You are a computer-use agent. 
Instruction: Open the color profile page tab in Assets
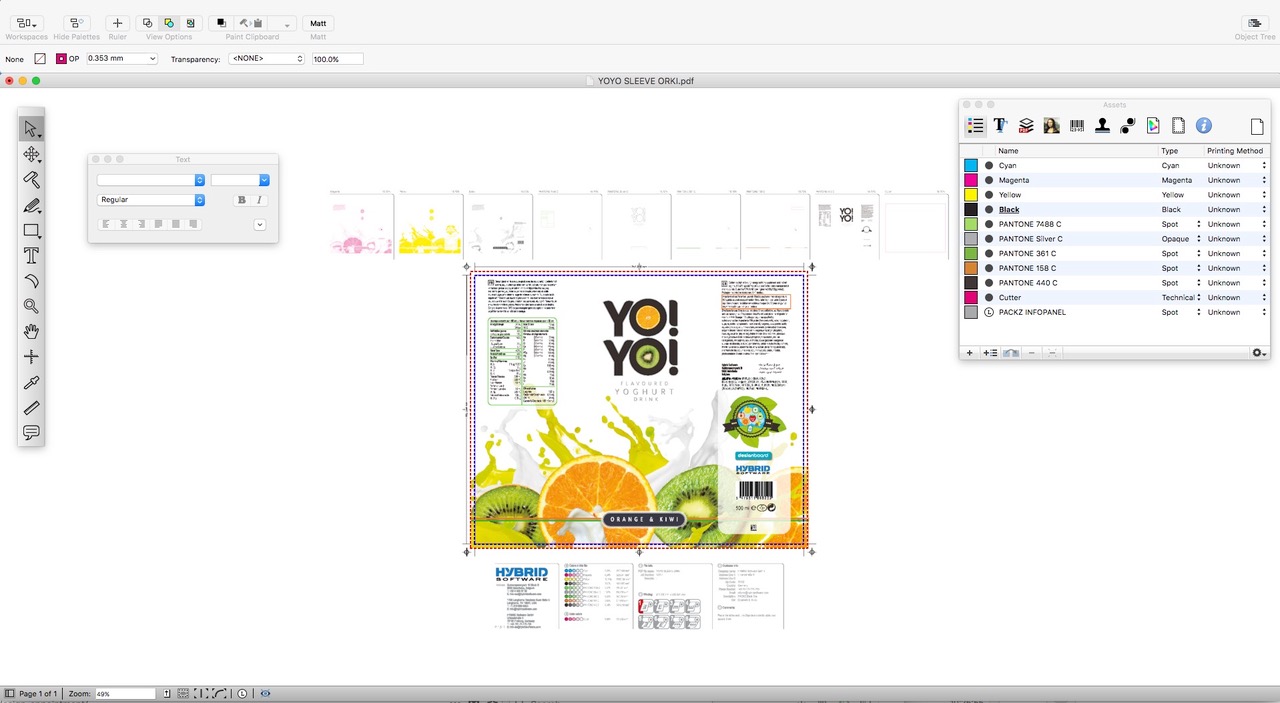click(1153, 126)
